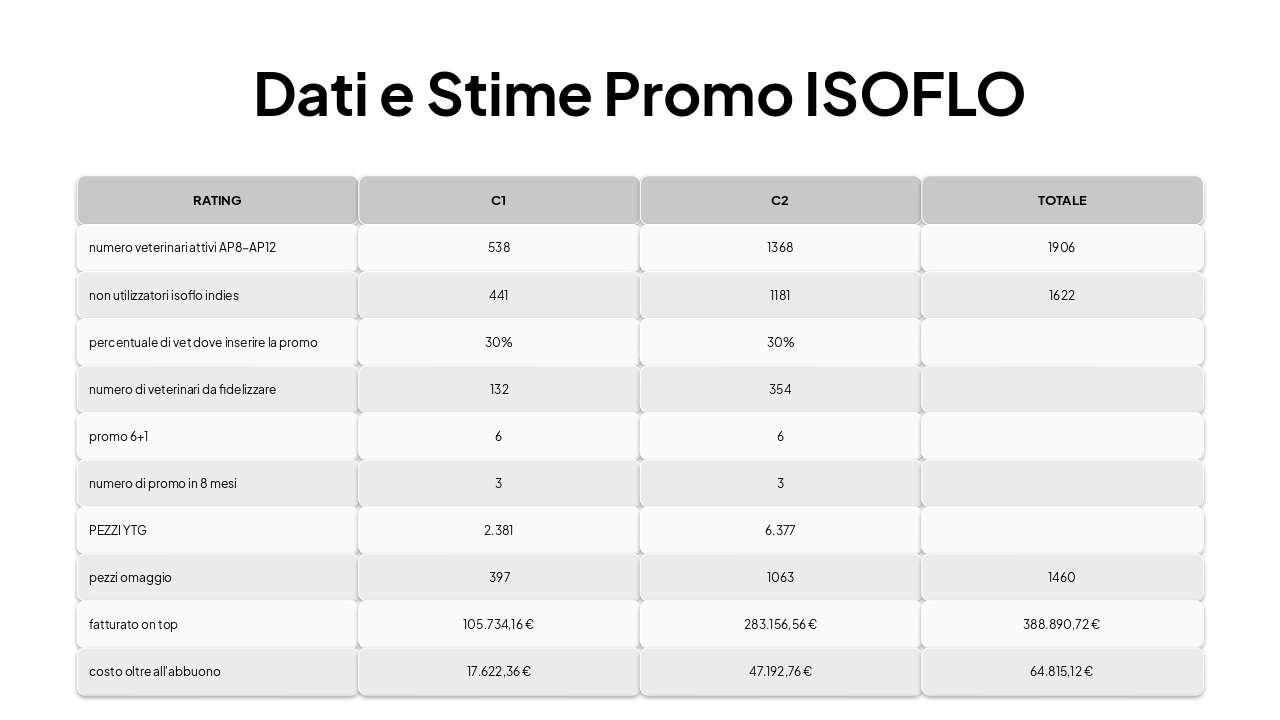Click the slide title Dati e Stime Promo ISOFLO
Screen dimensions: 1280x720
click(x=639, y=94)
